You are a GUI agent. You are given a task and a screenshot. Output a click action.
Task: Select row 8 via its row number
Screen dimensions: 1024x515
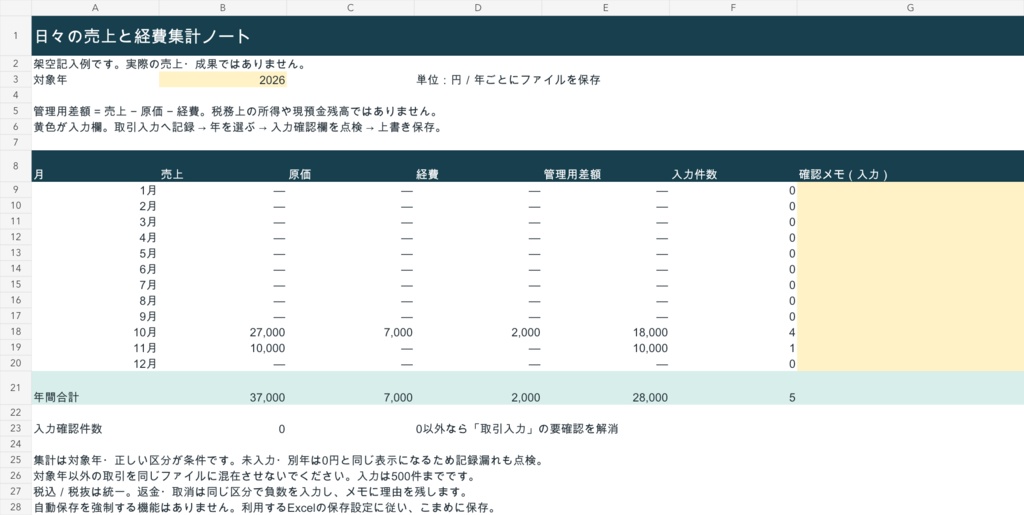click(x=16, y=166)
